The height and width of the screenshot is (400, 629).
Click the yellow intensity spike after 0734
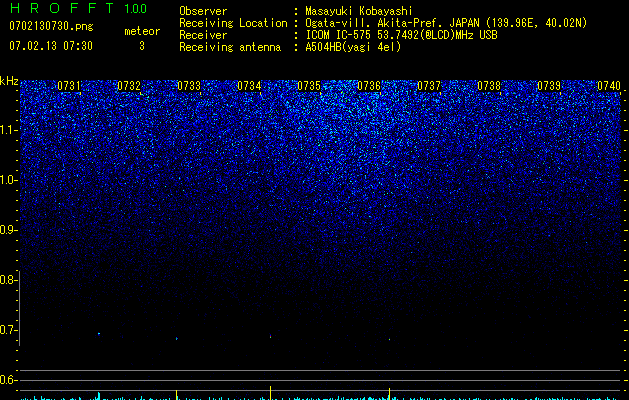click(270, 392)
